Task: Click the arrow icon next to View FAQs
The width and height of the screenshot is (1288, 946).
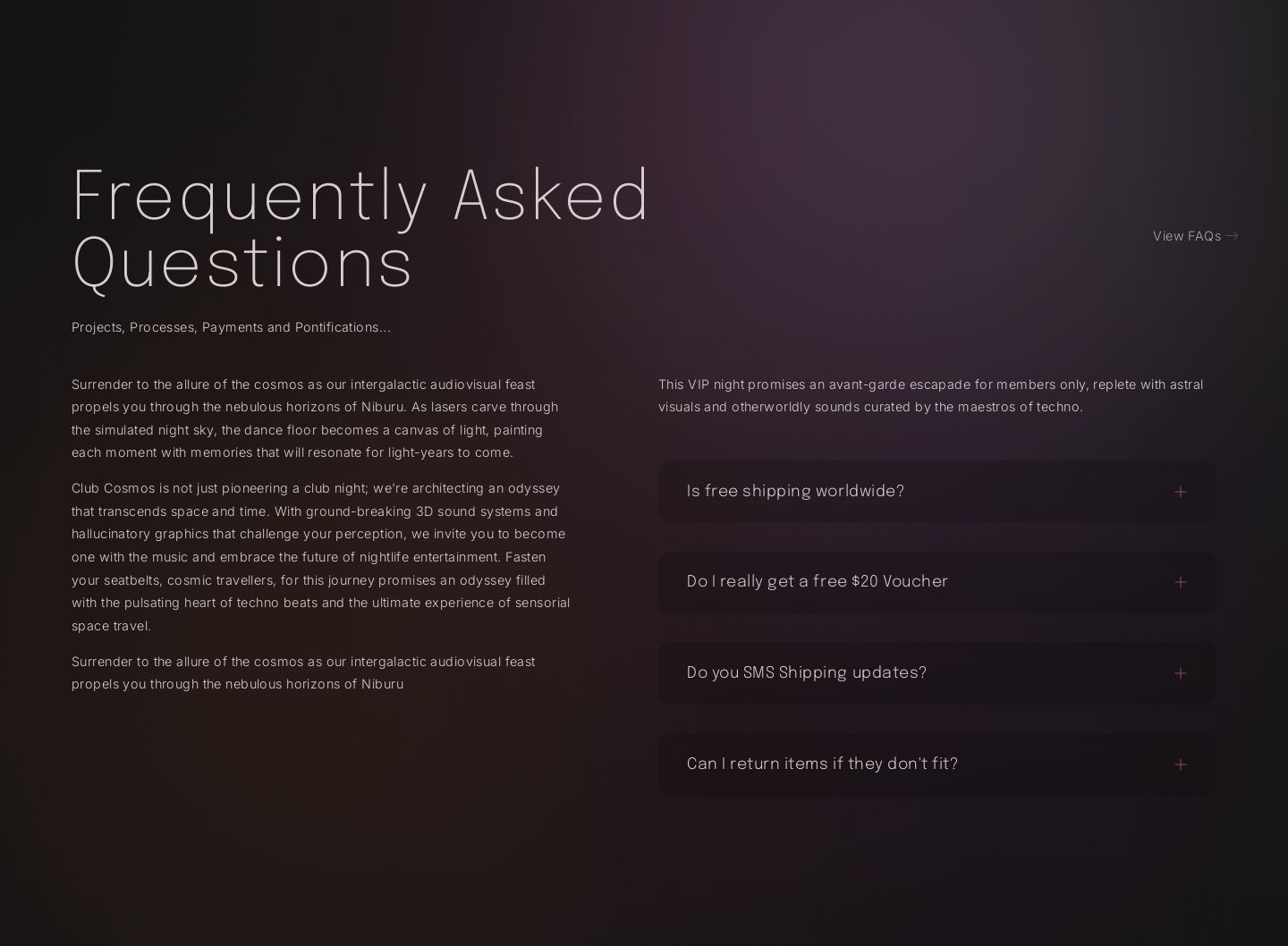Action: (x=1232, y=236)
